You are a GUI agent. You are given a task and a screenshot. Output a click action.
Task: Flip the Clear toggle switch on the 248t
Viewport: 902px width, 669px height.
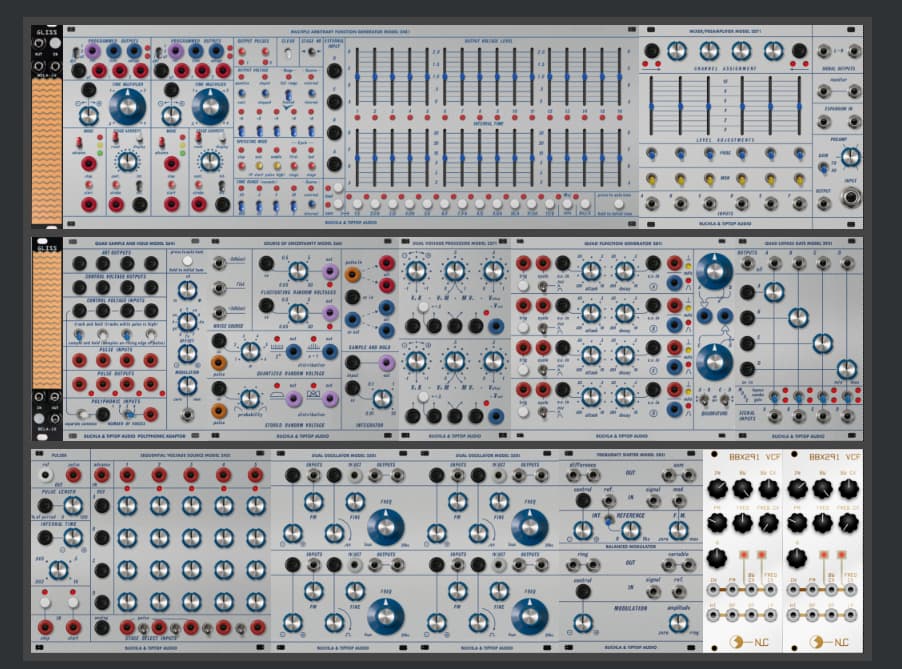288,53
